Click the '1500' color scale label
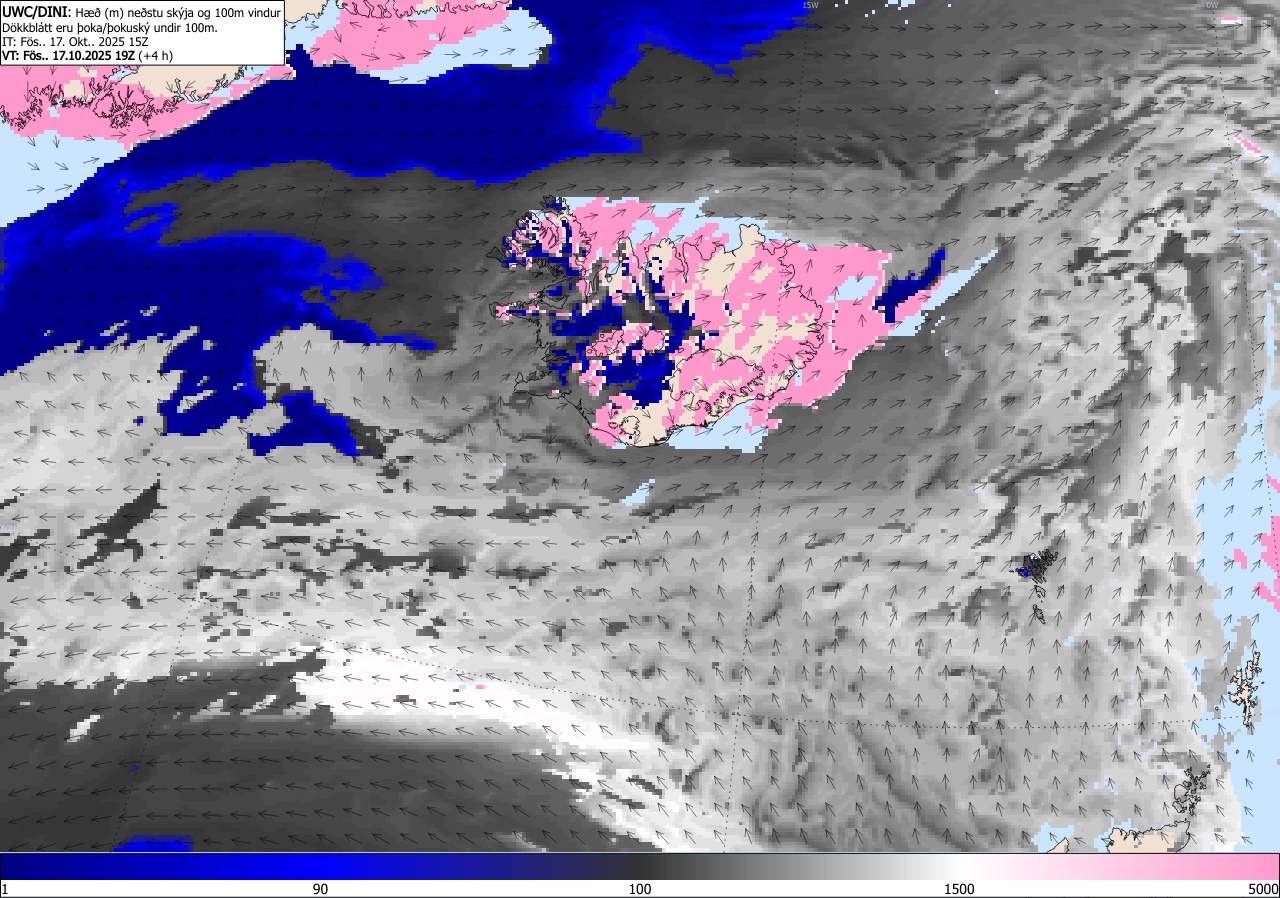 (x=960, y=889)
